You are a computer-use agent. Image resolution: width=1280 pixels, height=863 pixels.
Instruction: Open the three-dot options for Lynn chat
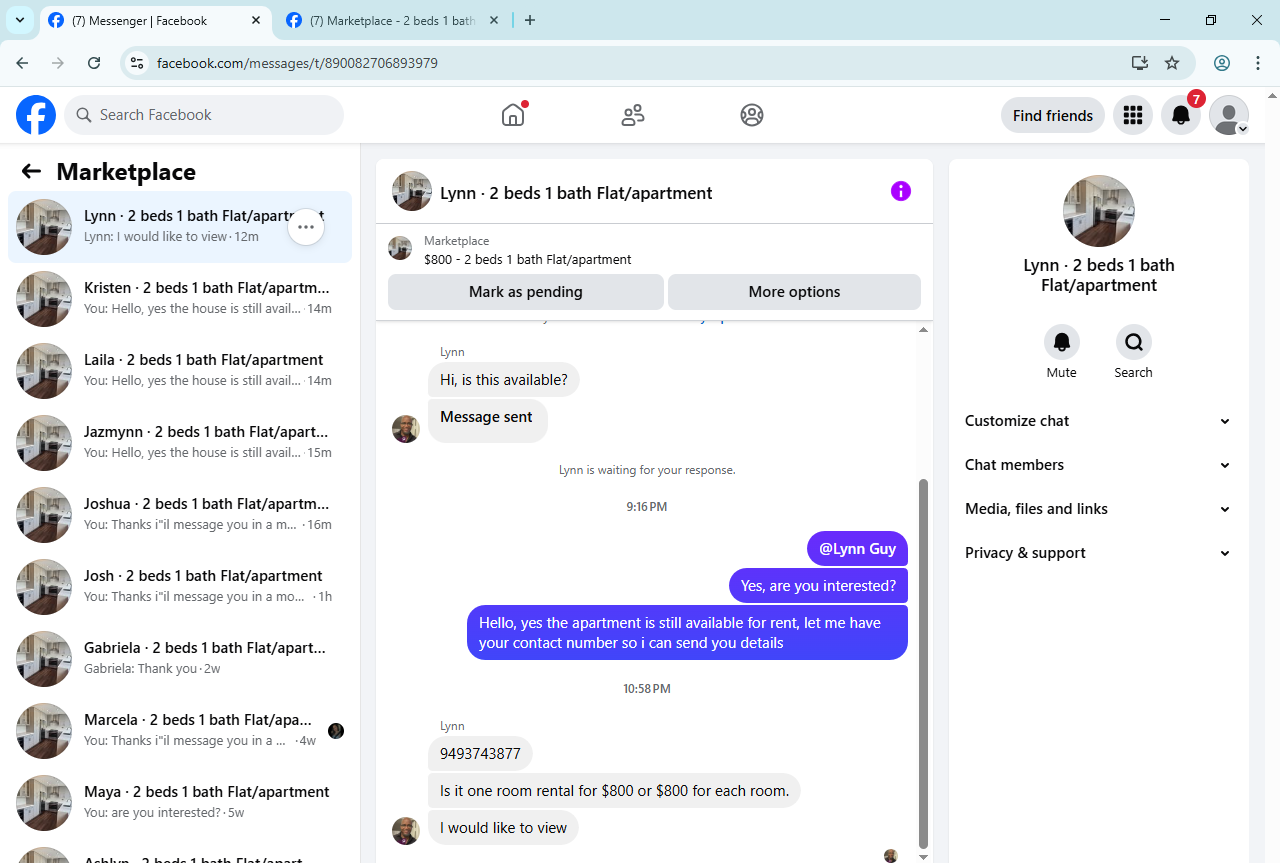point(306,227)
